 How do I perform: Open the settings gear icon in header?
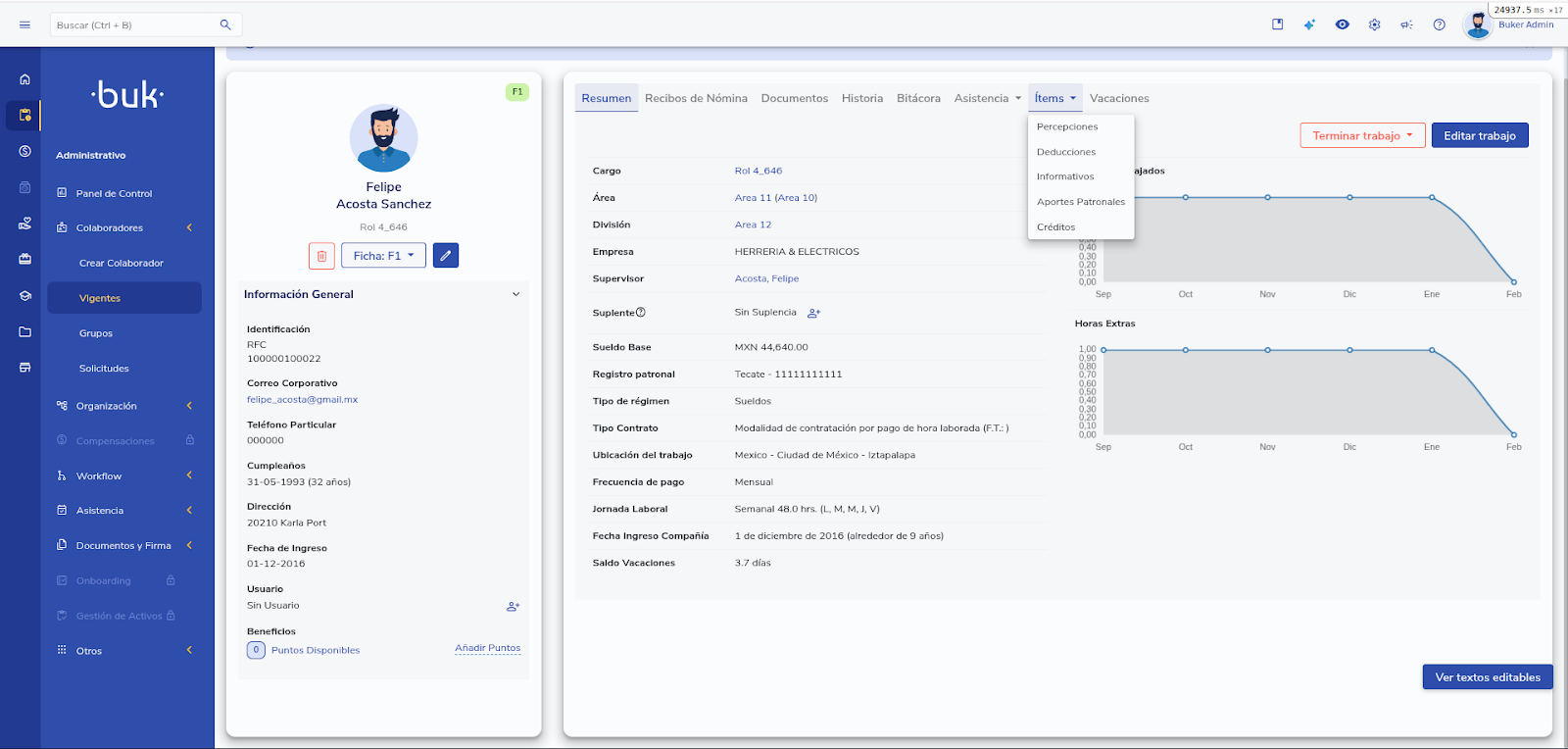pyautogui.click(x=1374, y=25)
